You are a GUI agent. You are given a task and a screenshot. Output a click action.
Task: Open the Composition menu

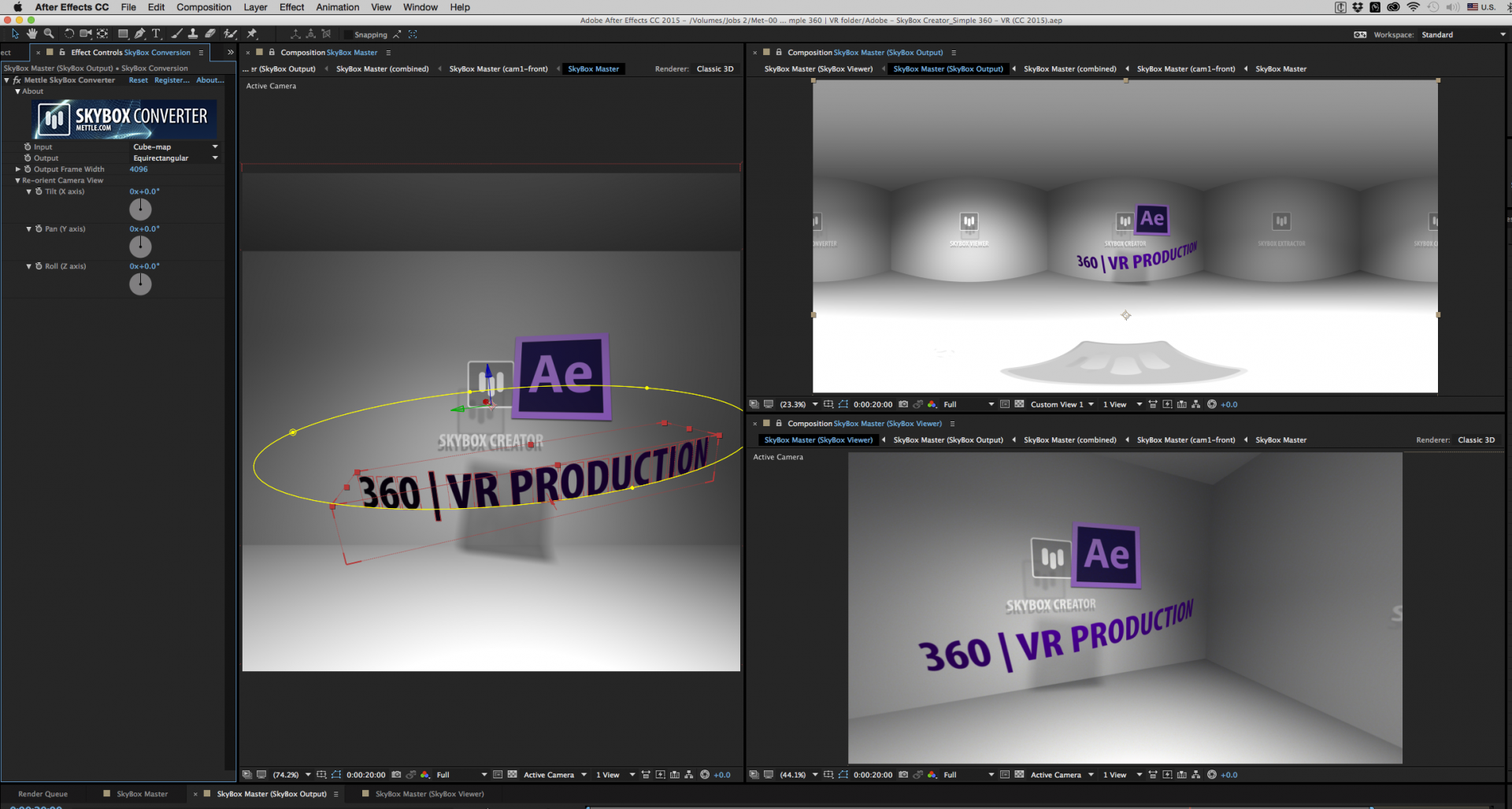pos(203,7)
